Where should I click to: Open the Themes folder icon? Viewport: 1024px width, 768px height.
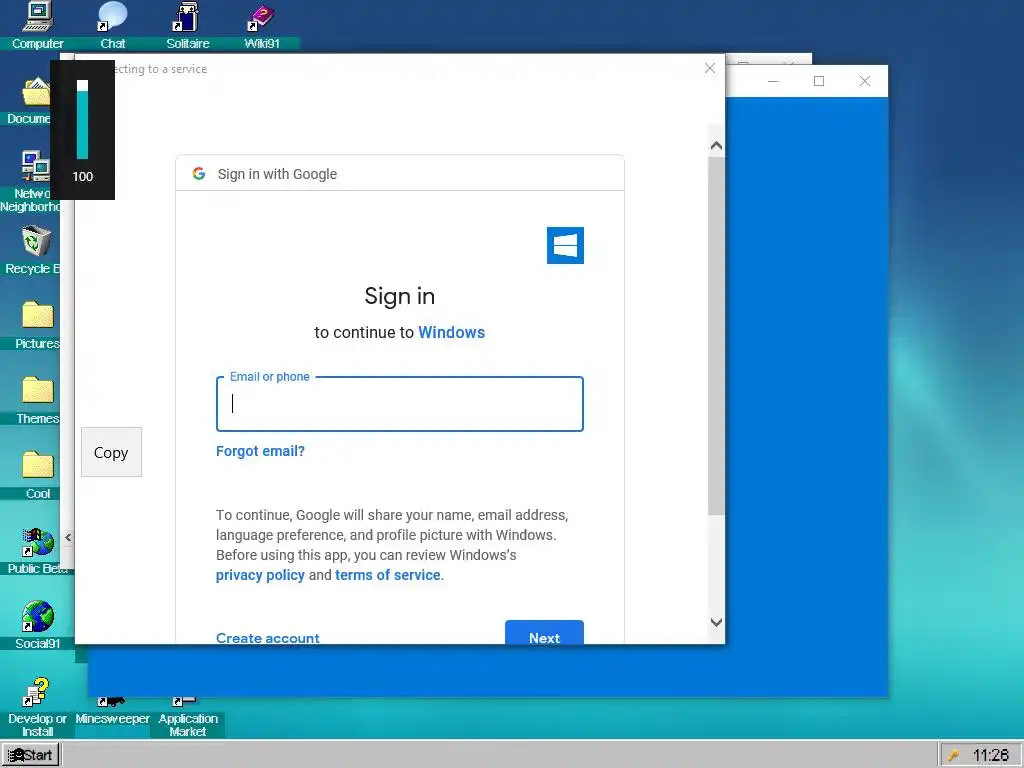(x=37, y=400)
